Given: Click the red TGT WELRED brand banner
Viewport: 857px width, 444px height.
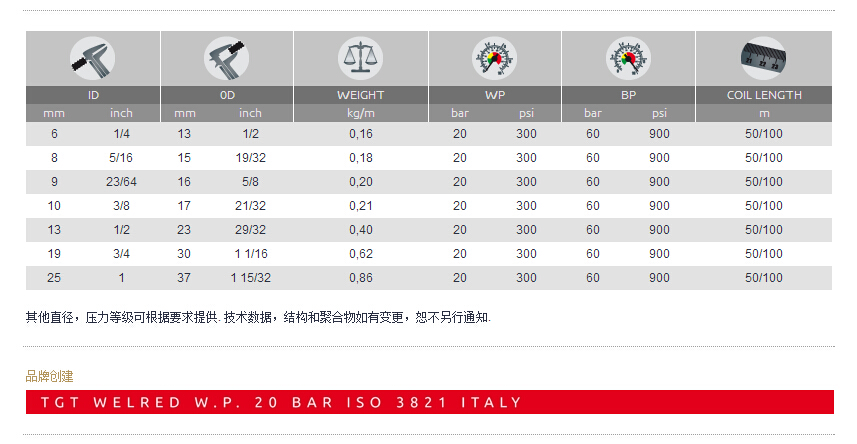Looking at the screenshot, I should click(429, 402).
